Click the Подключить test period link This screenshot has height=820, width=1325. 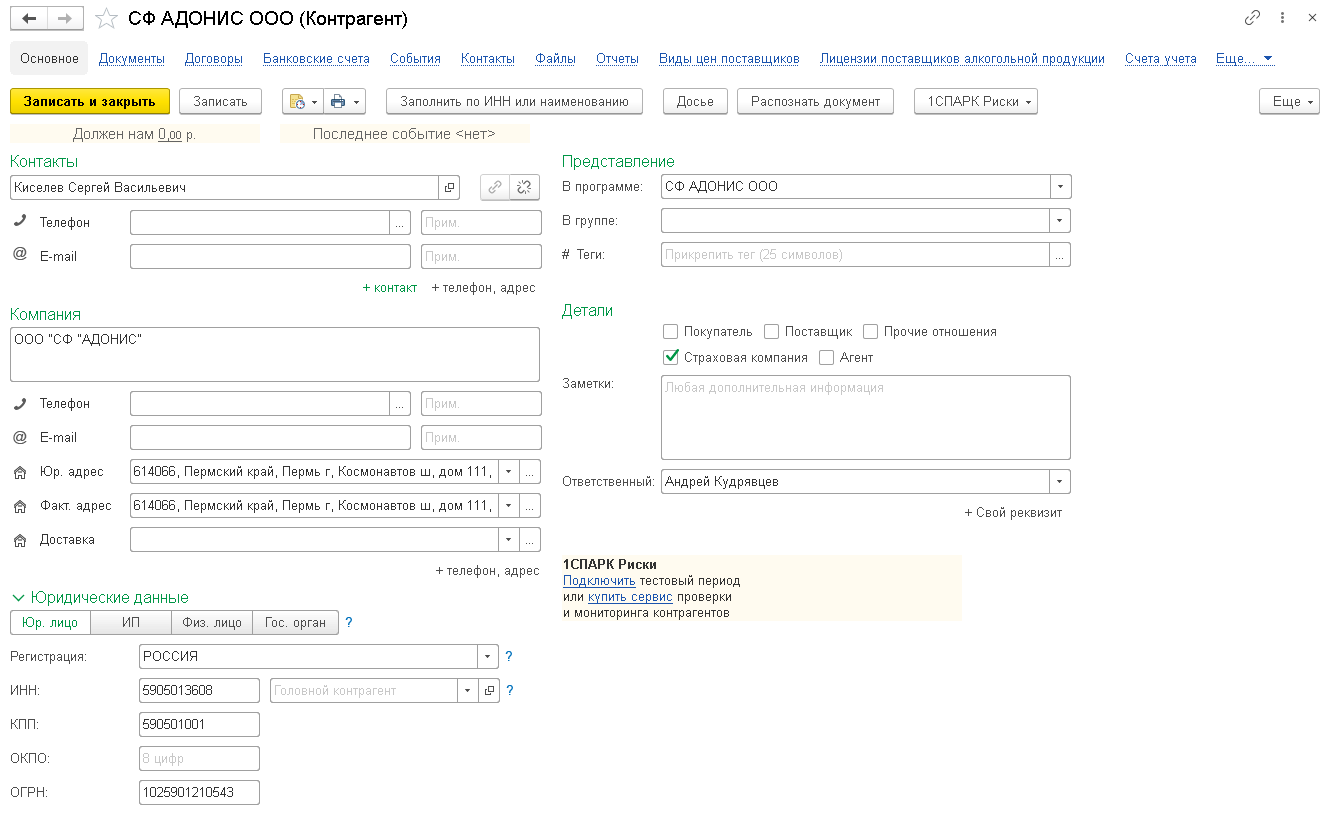coord(599,581)
